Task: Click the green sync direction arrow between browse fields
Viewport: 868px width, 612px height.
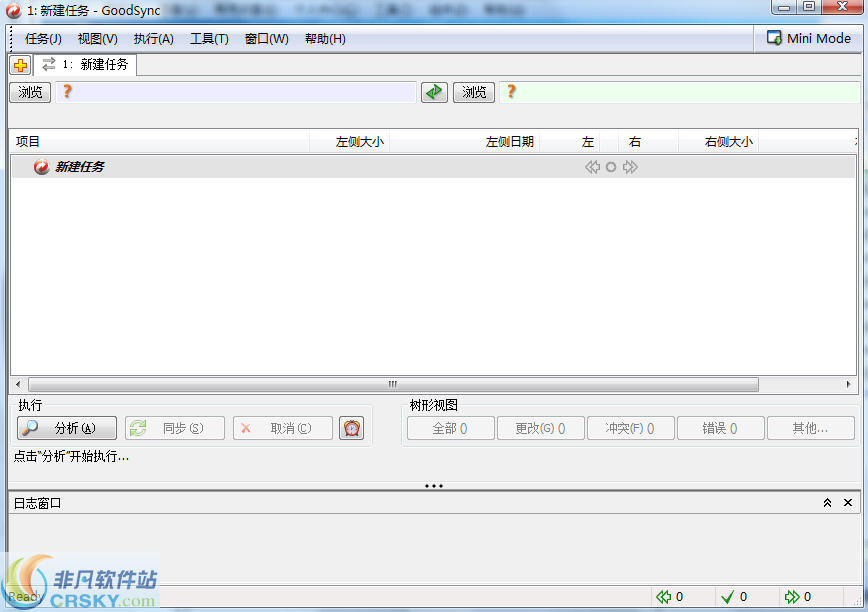Action: 434,91
